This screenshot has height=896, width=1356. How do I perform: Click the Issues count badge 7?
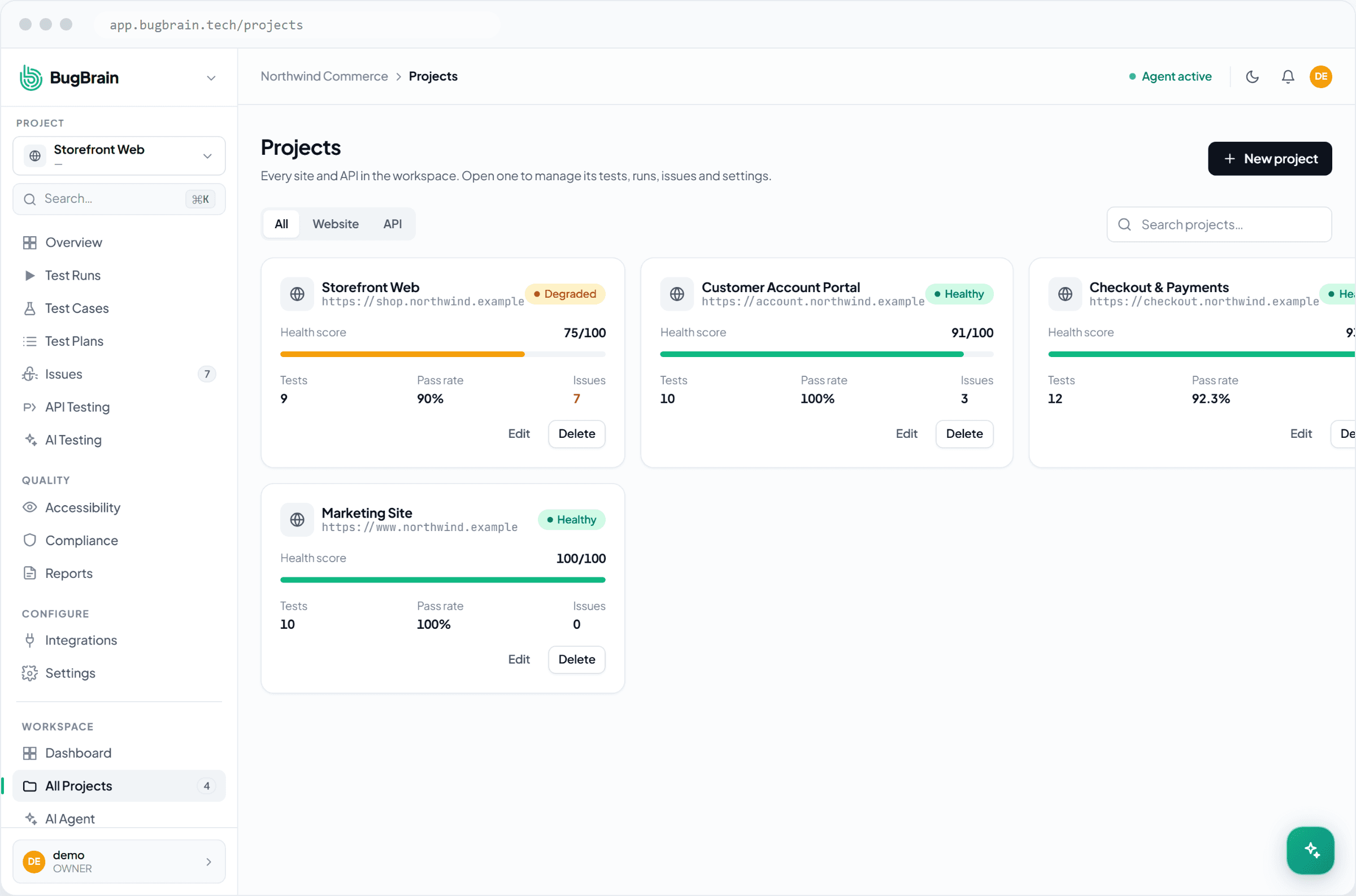[x=207, y=374]
